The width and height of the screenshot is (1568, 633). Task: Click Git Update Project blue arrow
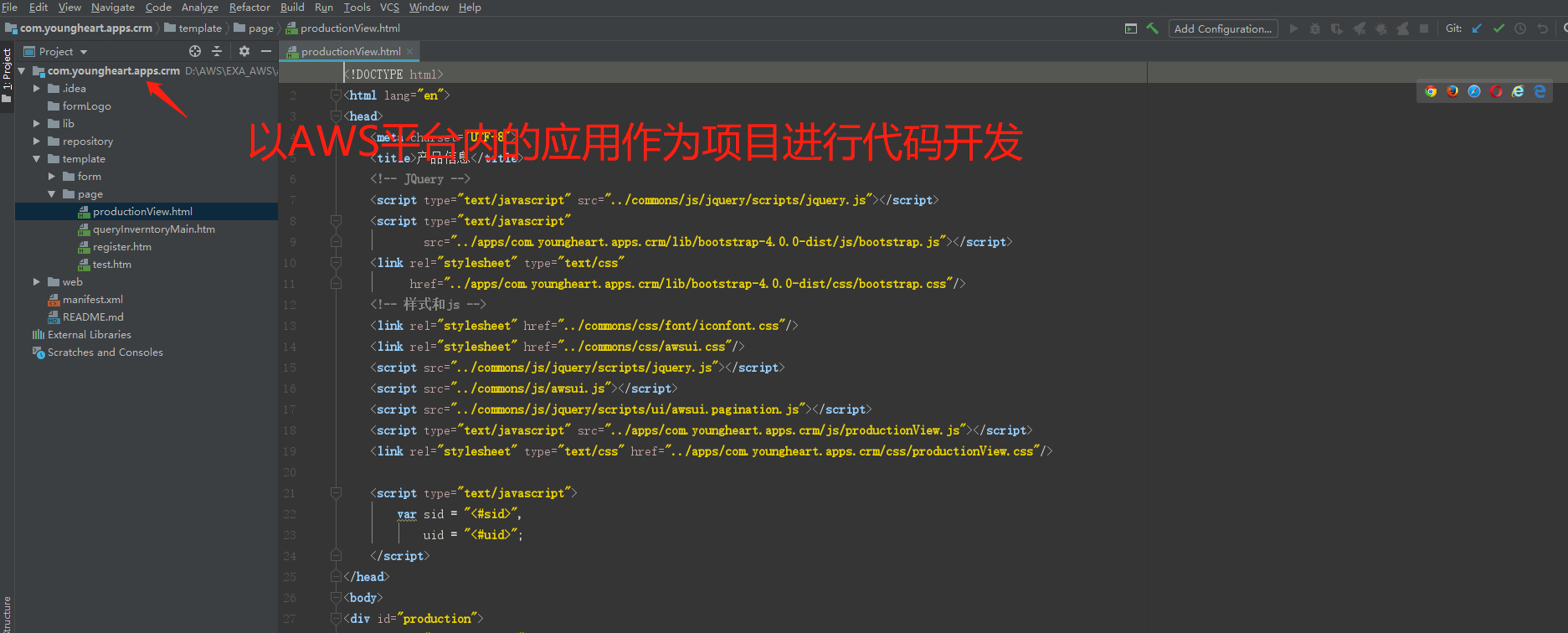(1477, 28)
